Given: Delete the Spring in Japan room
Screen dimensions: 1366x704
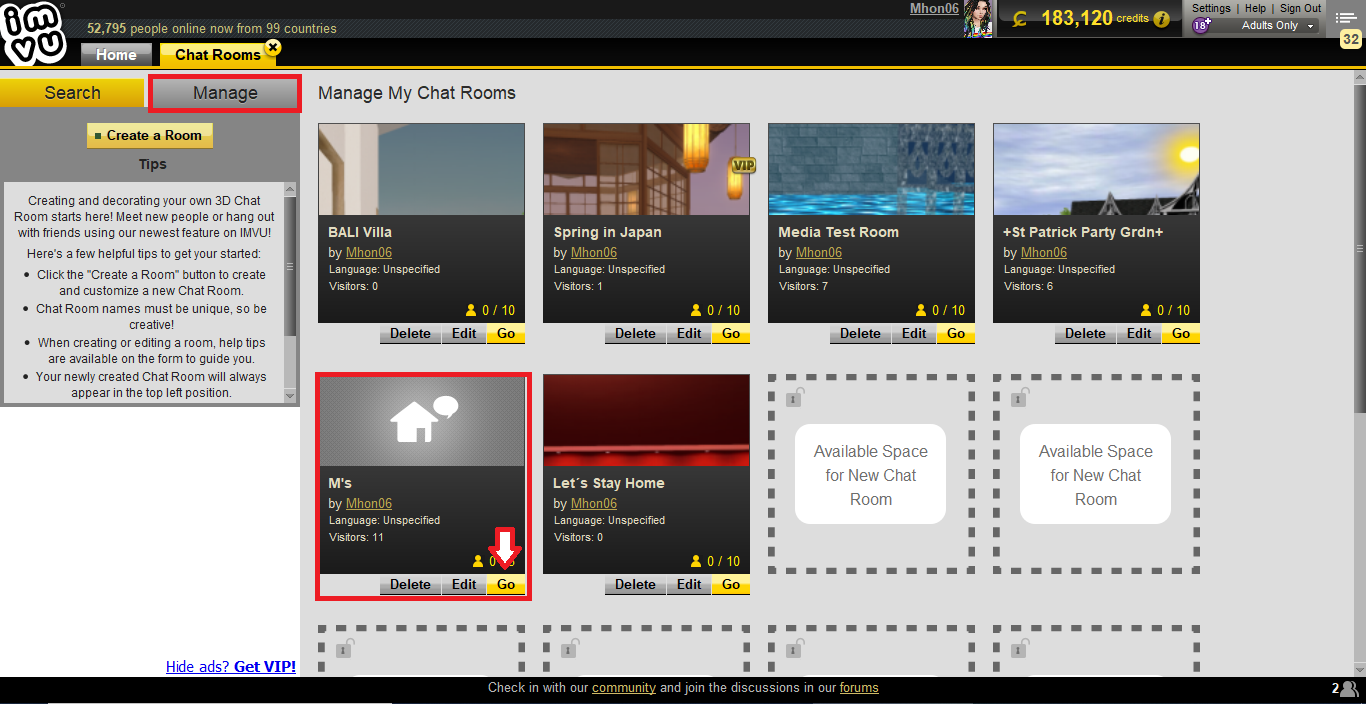Looking at the screenshot, I should (635, 333).
